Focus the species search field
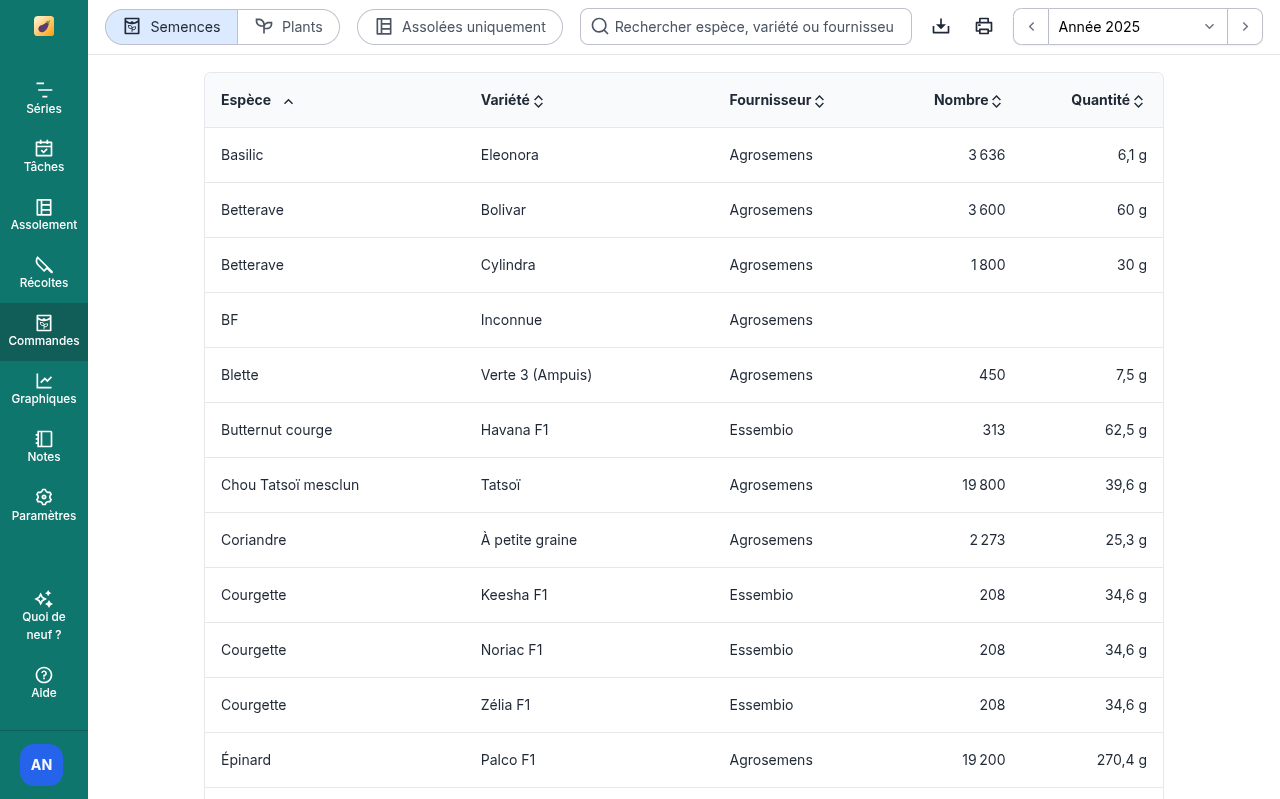Viewport: 1280px width, 799px height. (752, 27)
